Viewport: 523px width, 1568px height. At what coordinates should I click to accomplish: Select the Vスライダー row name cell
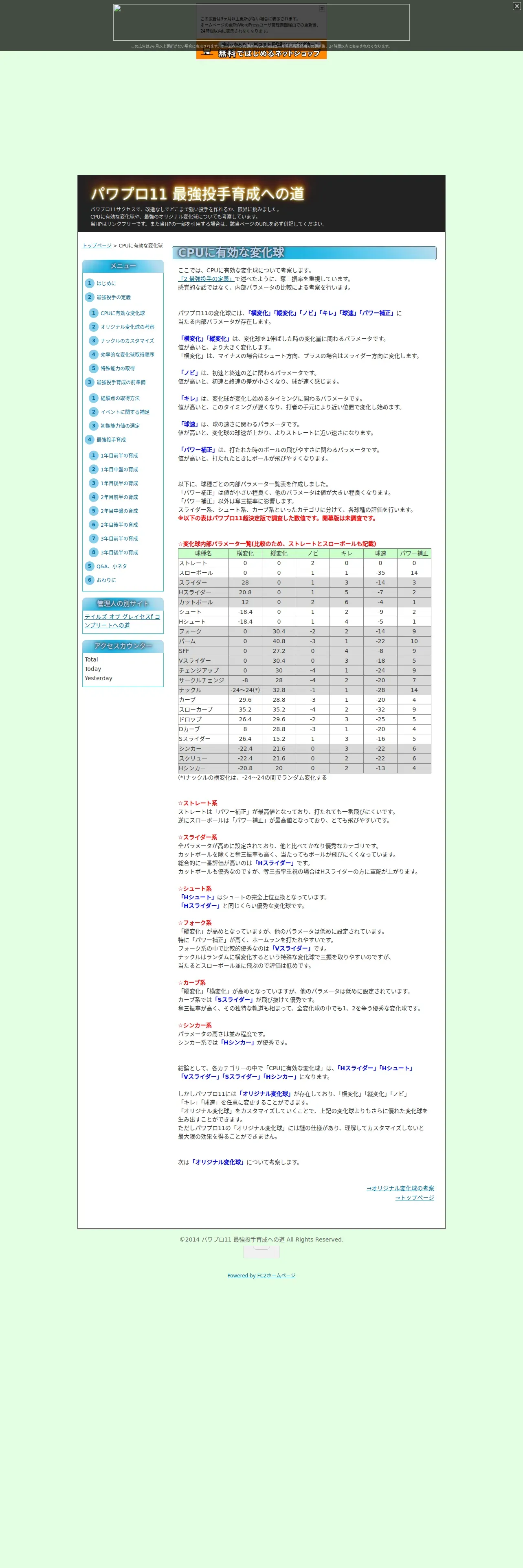(203, 660)
